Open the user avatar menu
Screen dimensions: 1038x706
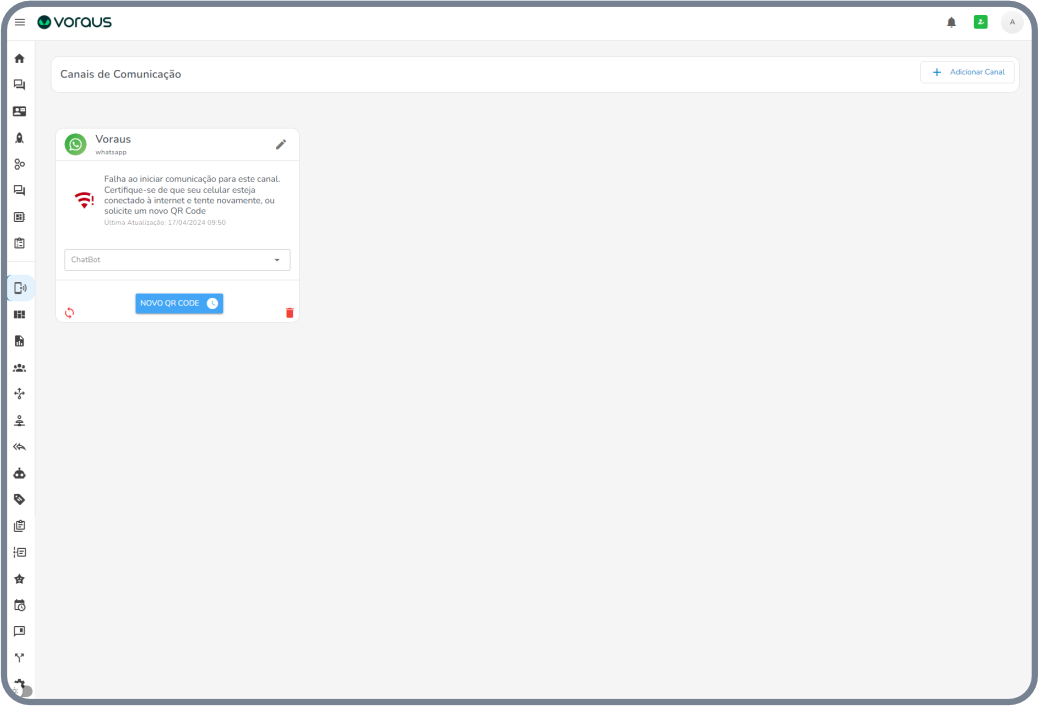[x=1011, y=22]
